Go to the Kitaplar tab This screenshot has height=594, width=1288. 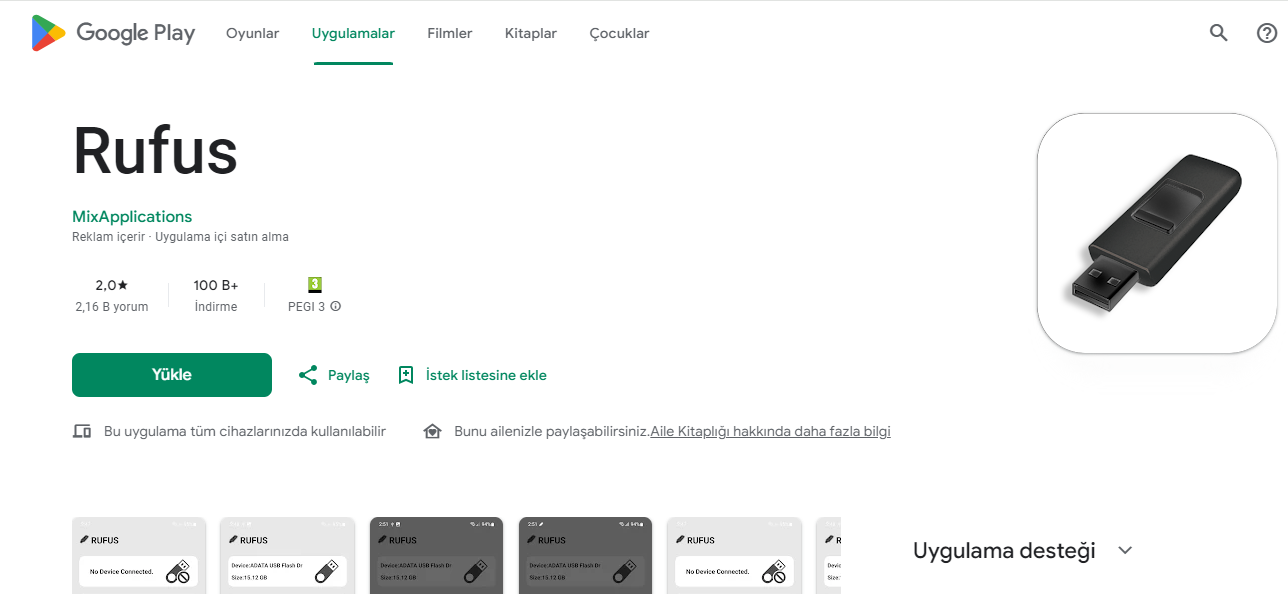(530, 33)
